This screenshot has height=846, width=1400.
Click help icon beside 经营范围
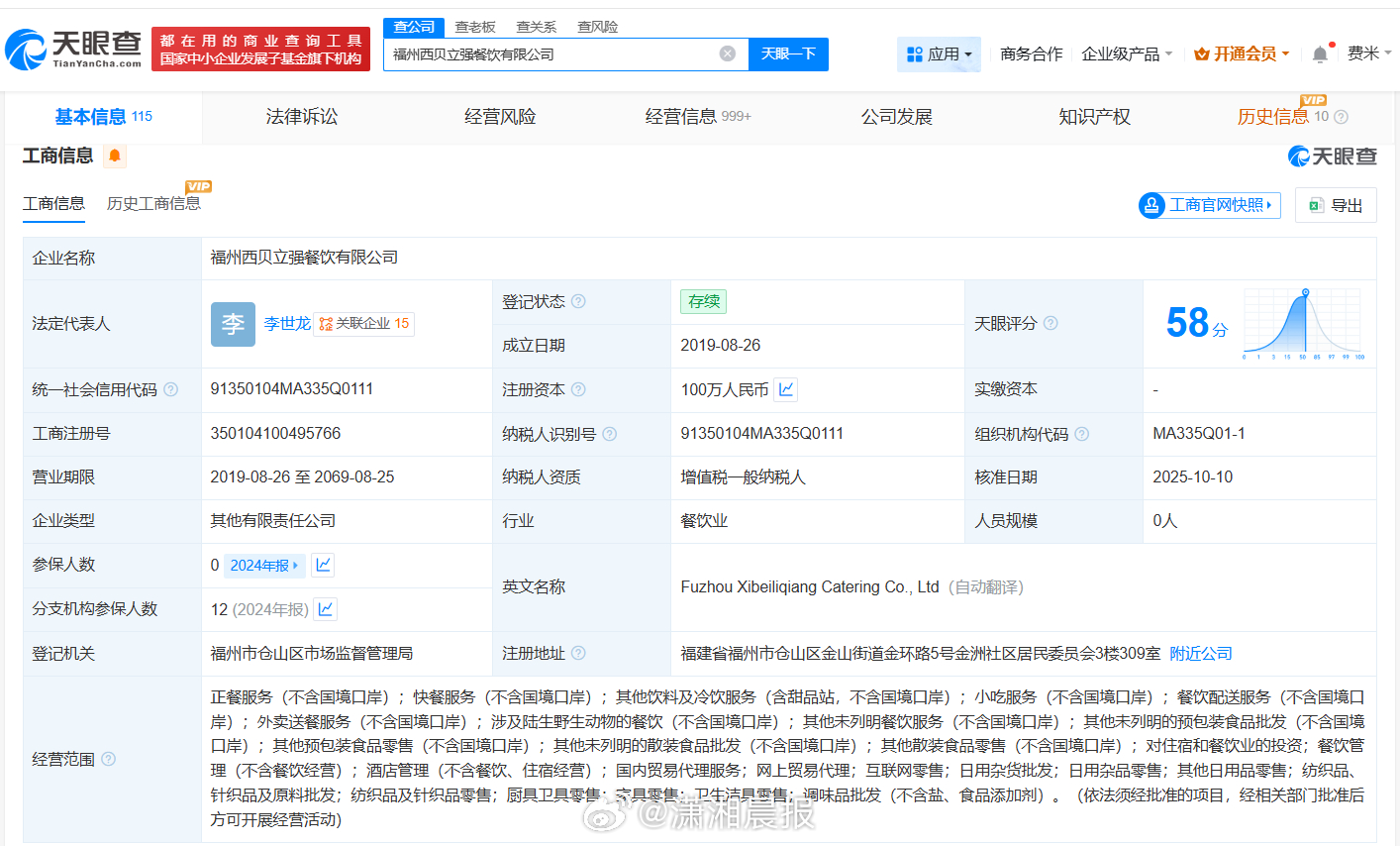click(109, 759)
